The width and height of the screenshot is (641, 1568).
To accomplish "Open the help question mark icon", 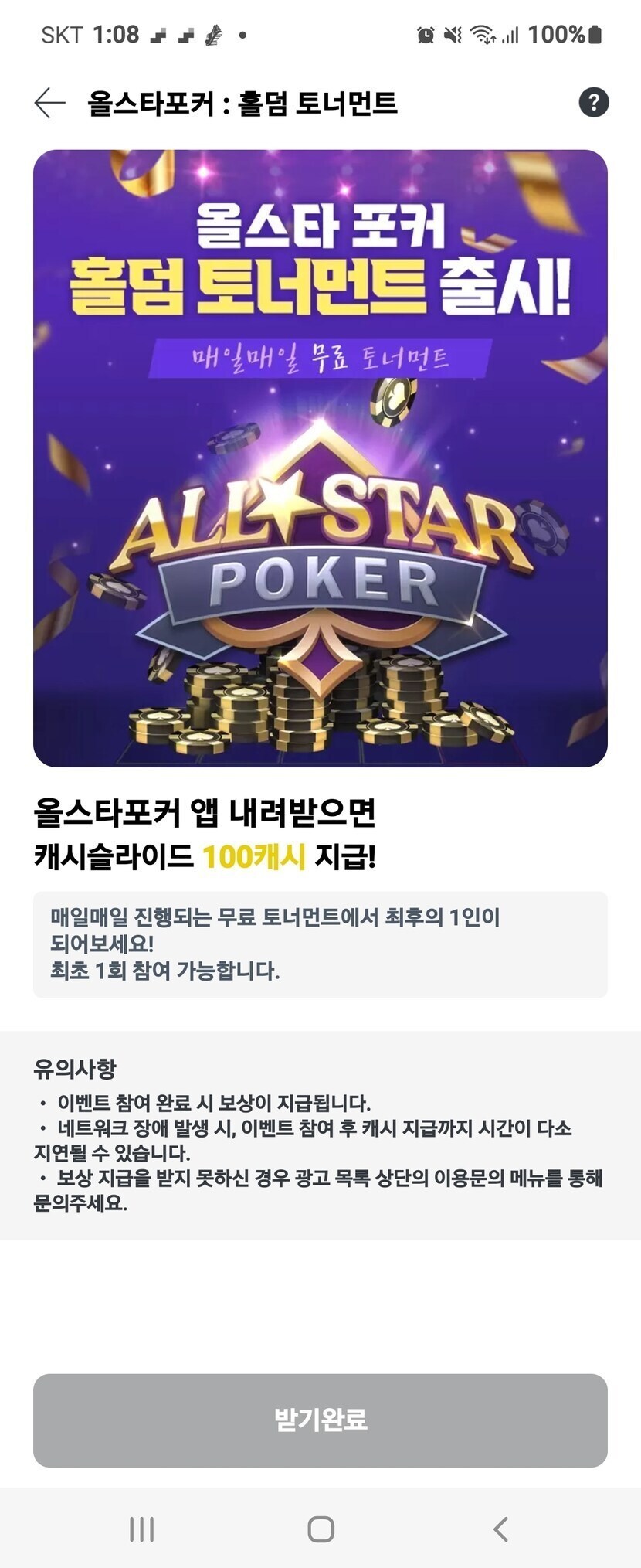I will click(x=593, y=102).
